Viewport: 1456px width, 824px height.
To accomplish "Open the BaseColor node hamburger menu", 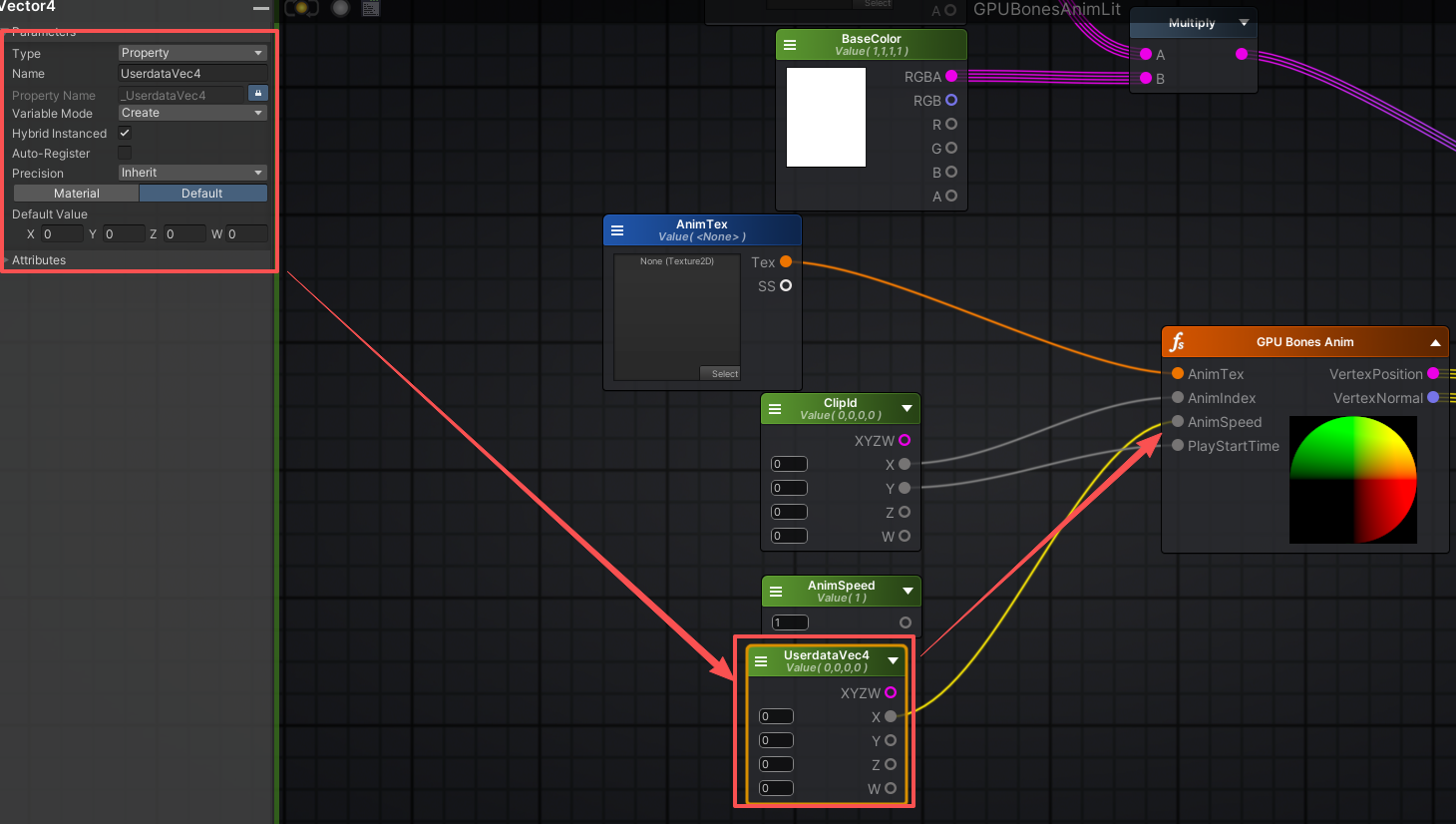I will [x=790, y=45].
